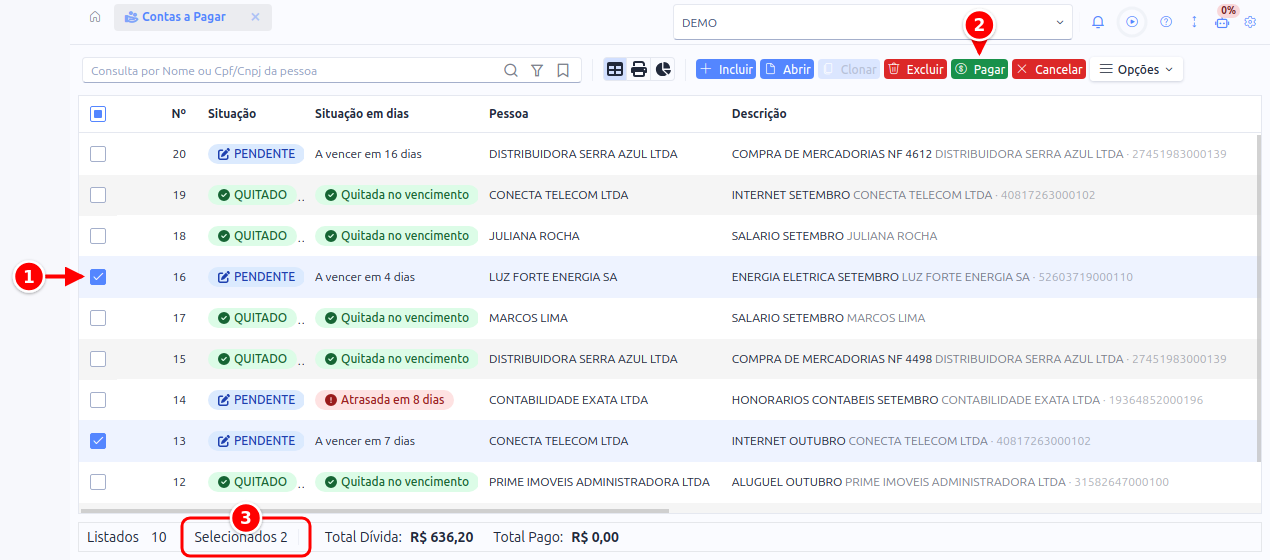Open the help question mark icon
Viewport: 1270px width, 560px height.
click(1166, 22)
